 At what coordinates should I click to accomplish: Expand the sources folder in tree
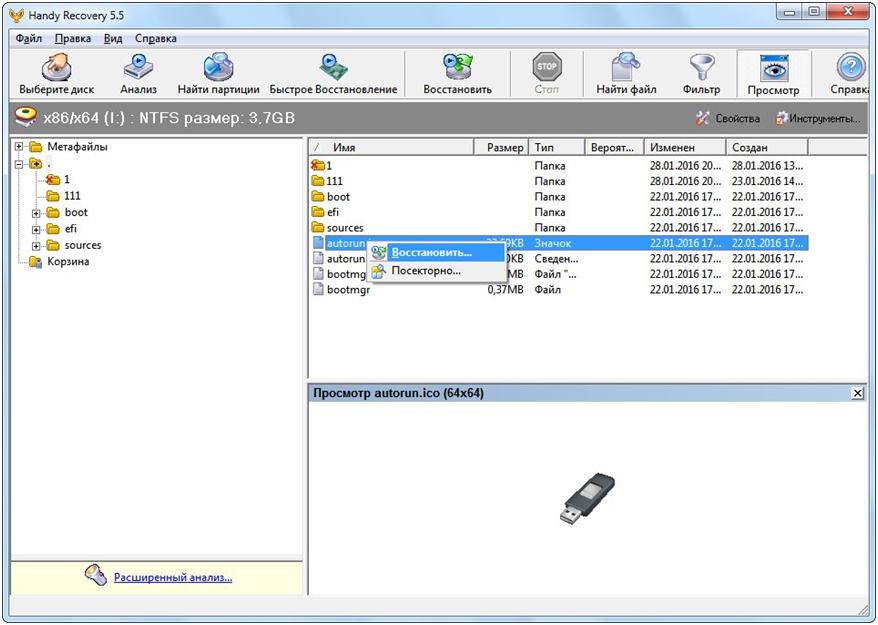point(36,245)
